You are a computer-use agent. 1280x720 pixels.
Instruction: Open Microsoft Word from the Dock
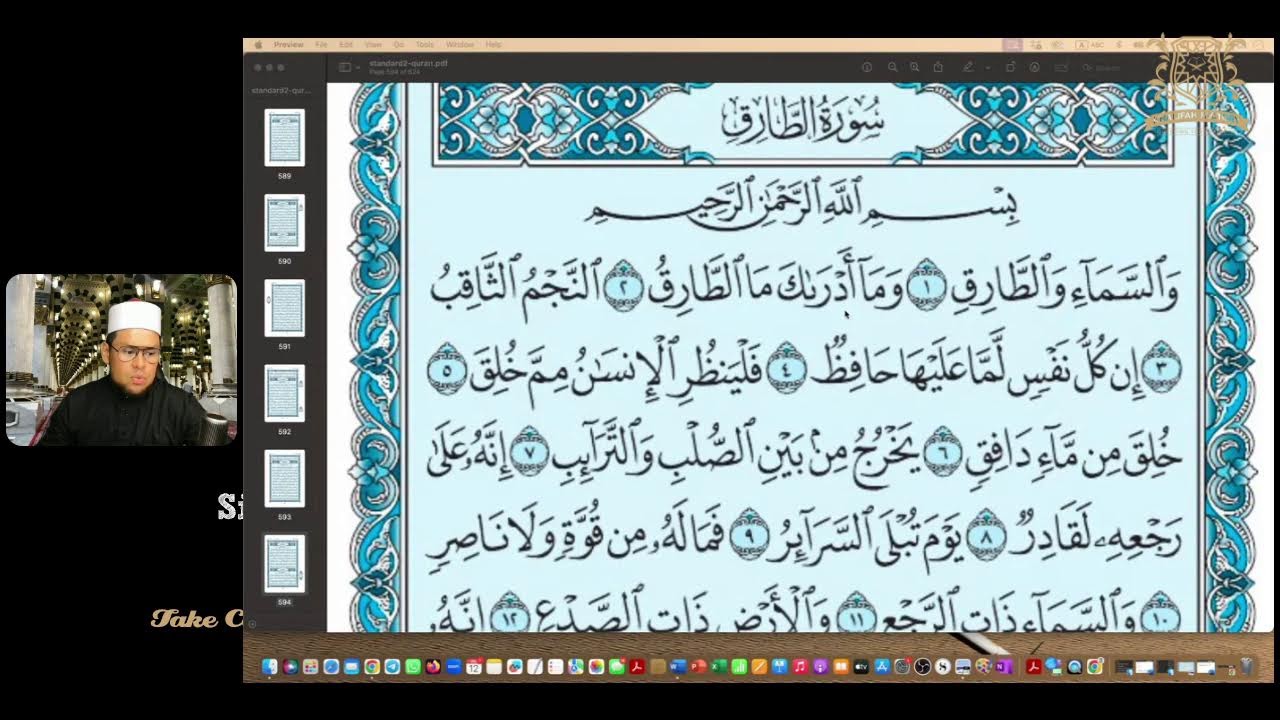click(678, 667)
